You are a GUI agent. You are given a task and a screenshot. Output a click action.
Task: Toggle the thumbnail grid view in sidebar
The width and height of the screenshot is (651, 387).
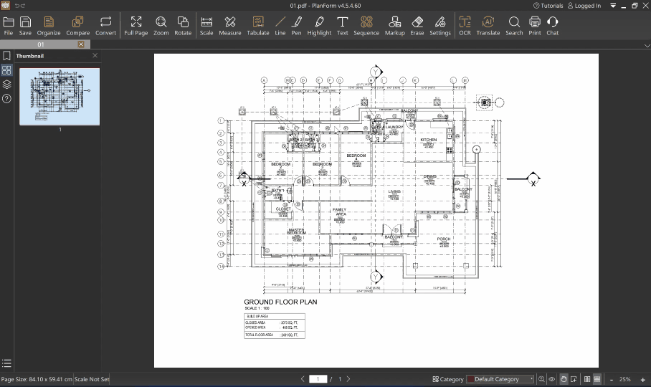click(7, 70)
